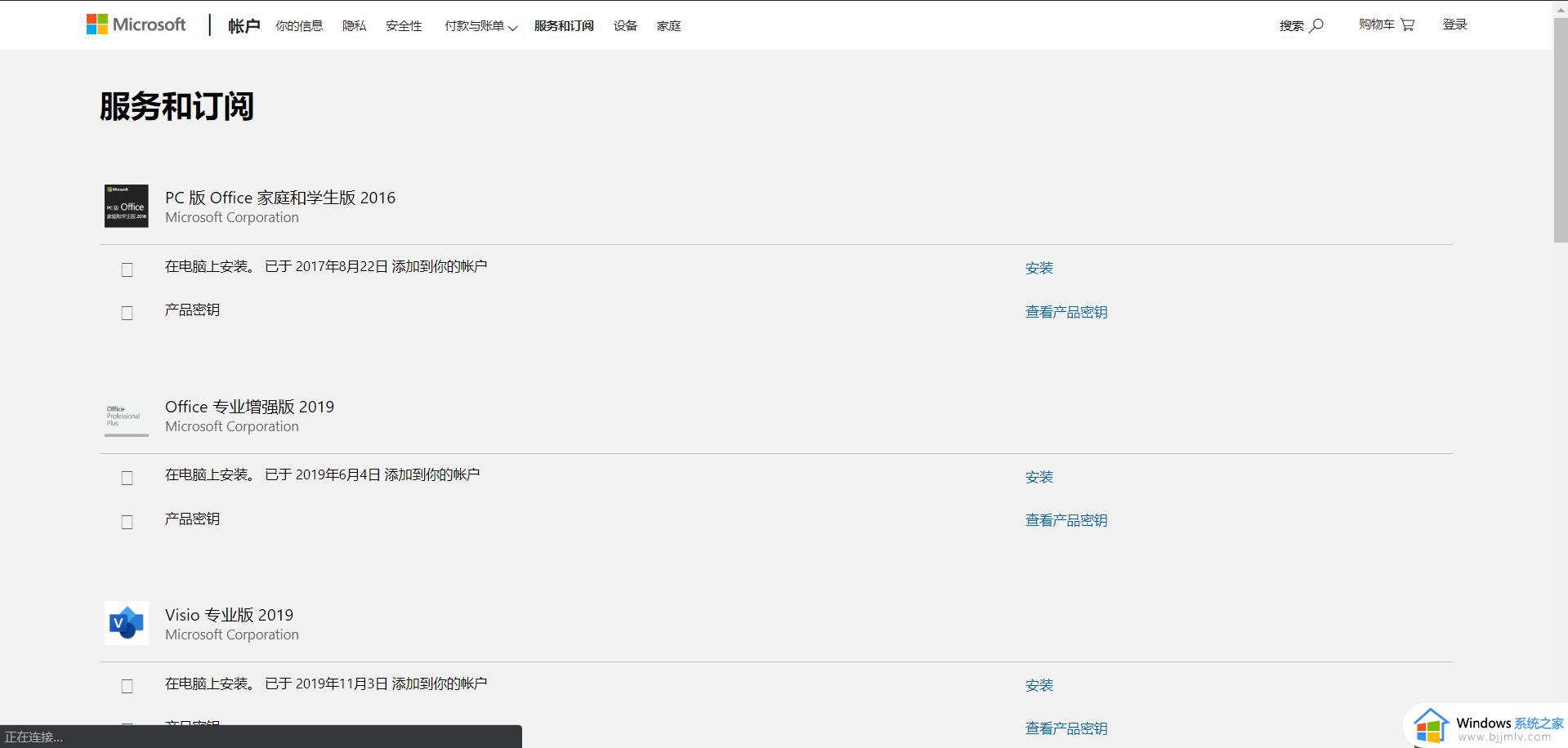The height and width of the screenshot is (748, 1568).
Task: Open the 你的信息 tab
Action: pyautogui.click(x=299, y=26)
